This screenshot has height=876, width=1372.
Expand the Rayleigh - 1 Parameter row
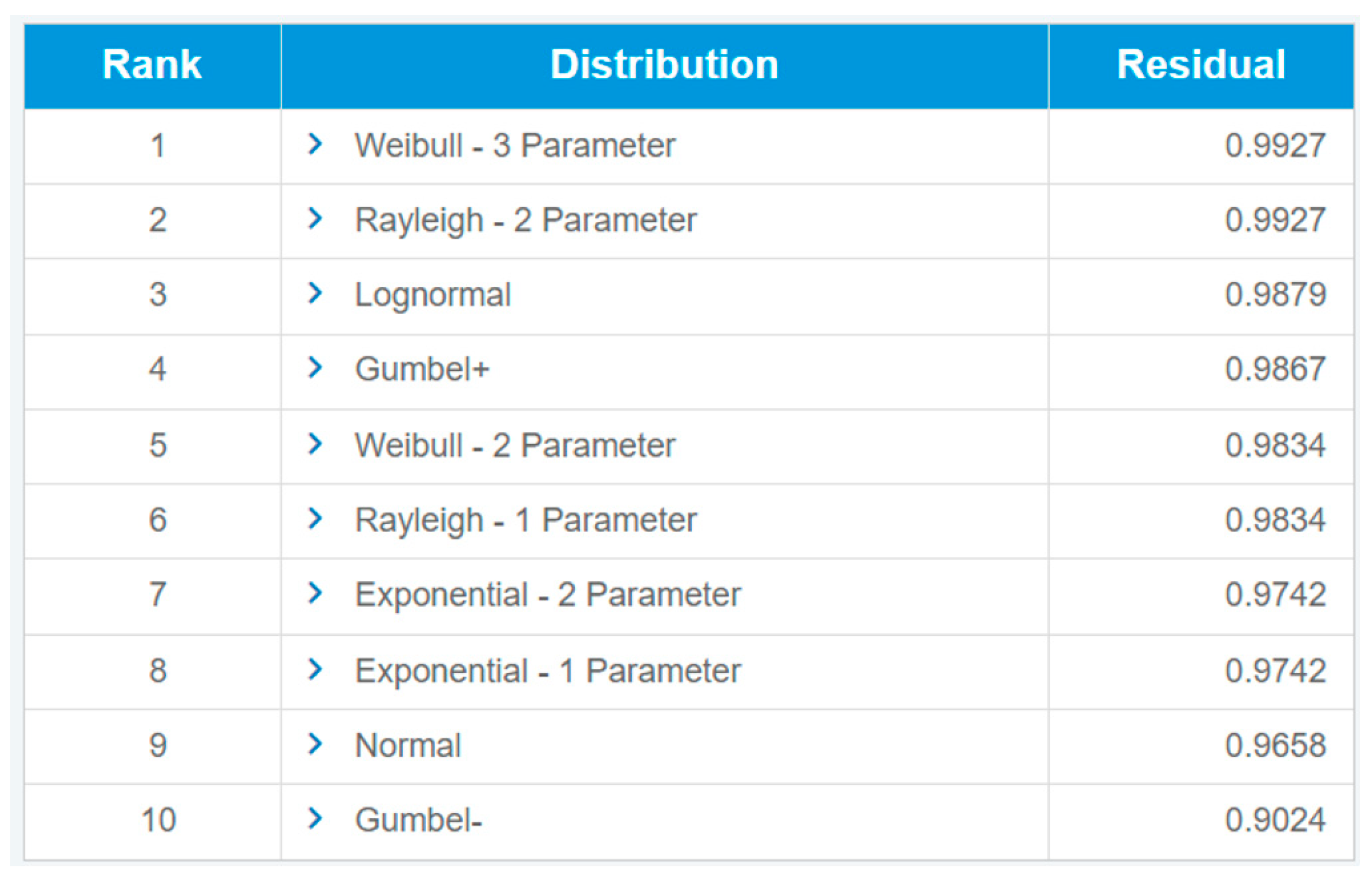pyautogui.click(x=315, y=519)
